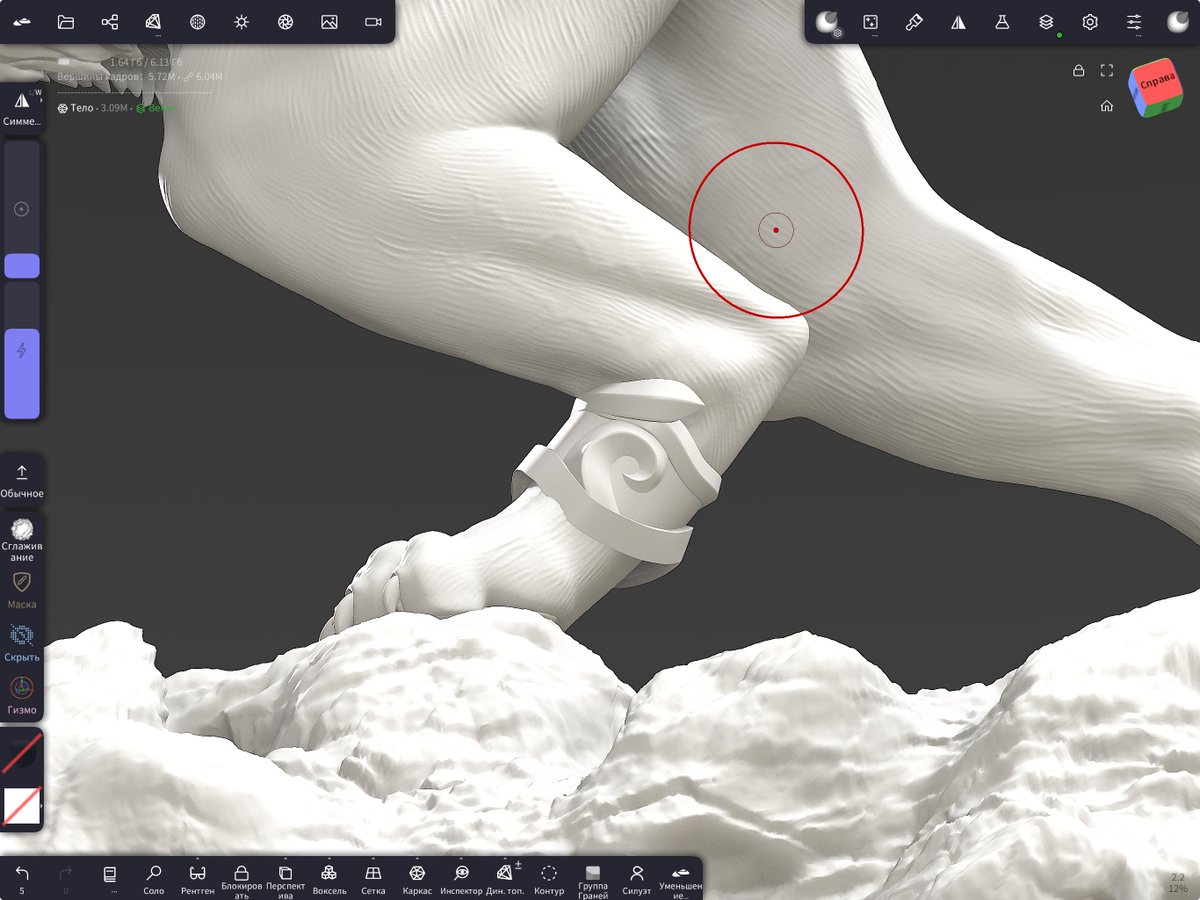This screenshot has height=900, width=1200.
Task: Click the white crossed-out color swatch
Action: click(22, 805)
